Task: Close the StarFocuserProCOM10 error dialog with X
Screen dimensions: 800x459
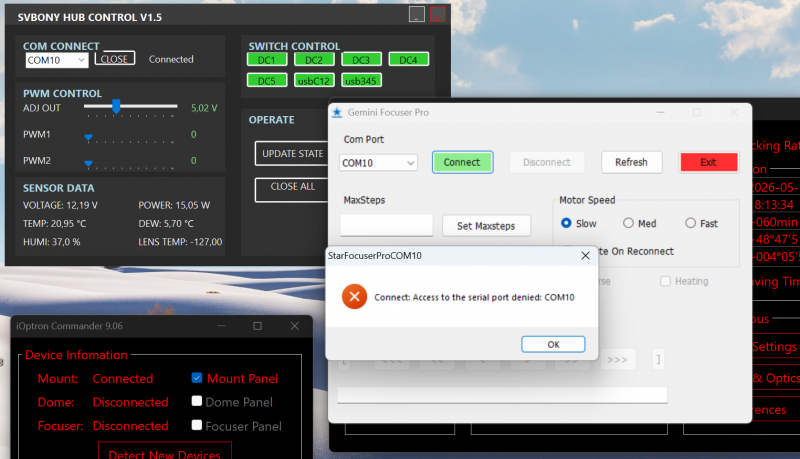Action: pos(585,256)
